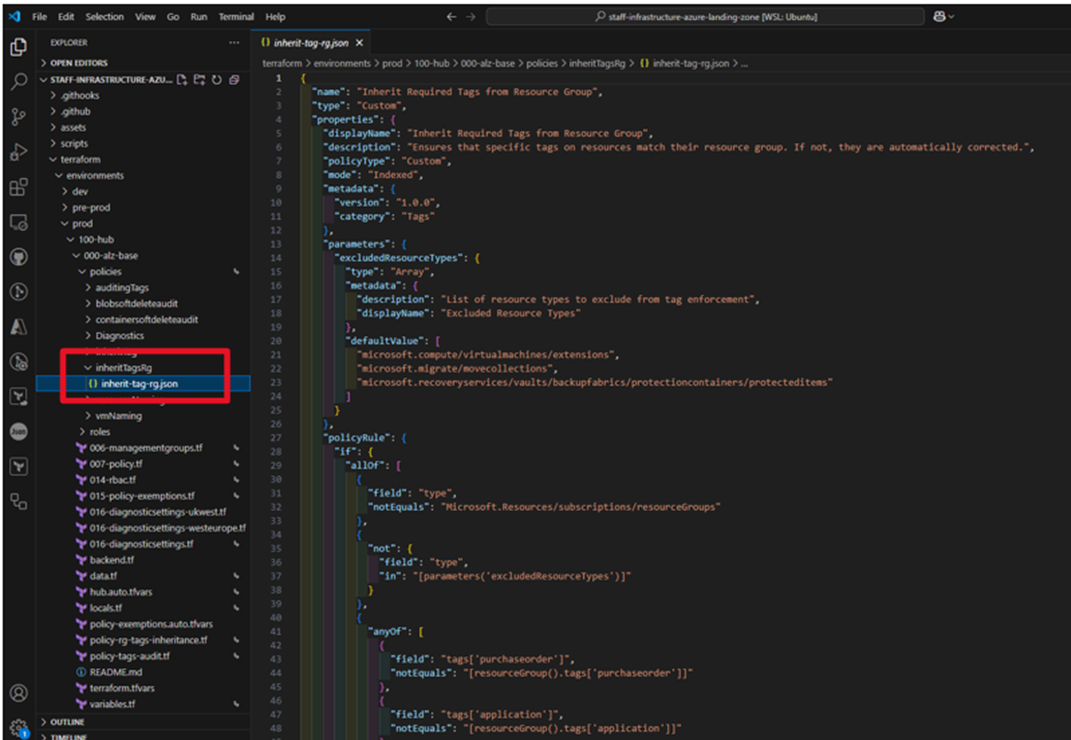
Task: Open the Explorer view in the activity bar
Action: coord(18,46)
